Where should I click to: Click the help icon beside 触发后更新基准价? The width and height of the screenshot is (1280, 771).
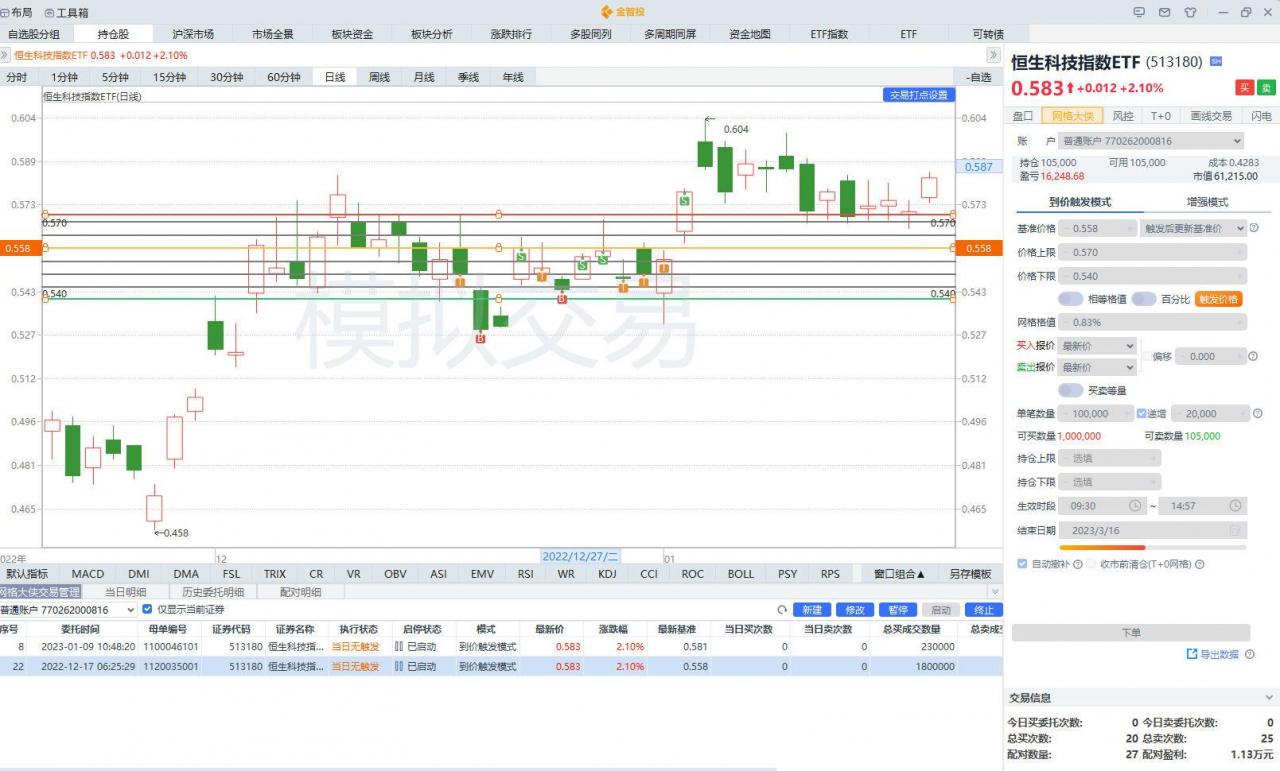(x=1254, y=228)
